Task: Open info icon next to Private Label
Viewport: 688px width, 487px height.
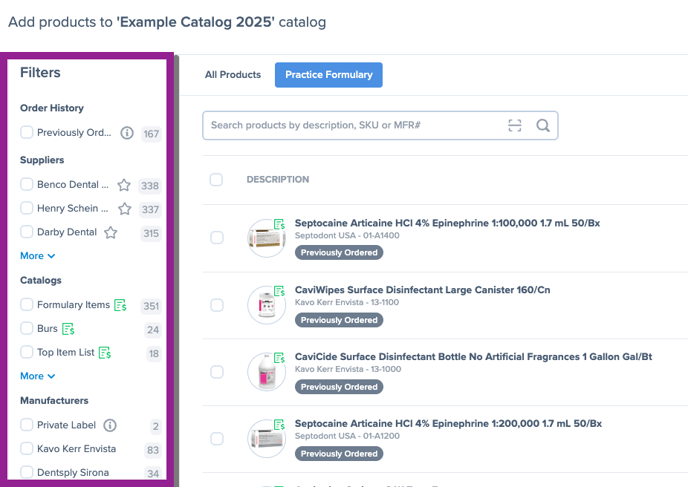Action: (x=110, y=425)
